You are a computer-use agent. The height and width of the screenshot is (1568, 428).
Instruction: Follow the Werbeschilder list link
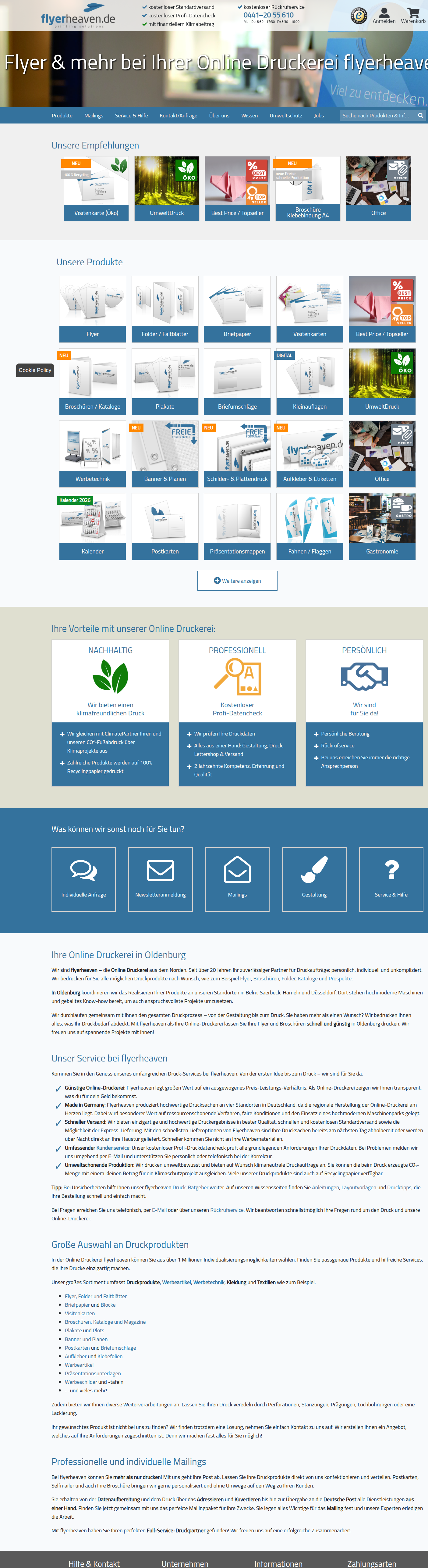[x=81, y=1382]
